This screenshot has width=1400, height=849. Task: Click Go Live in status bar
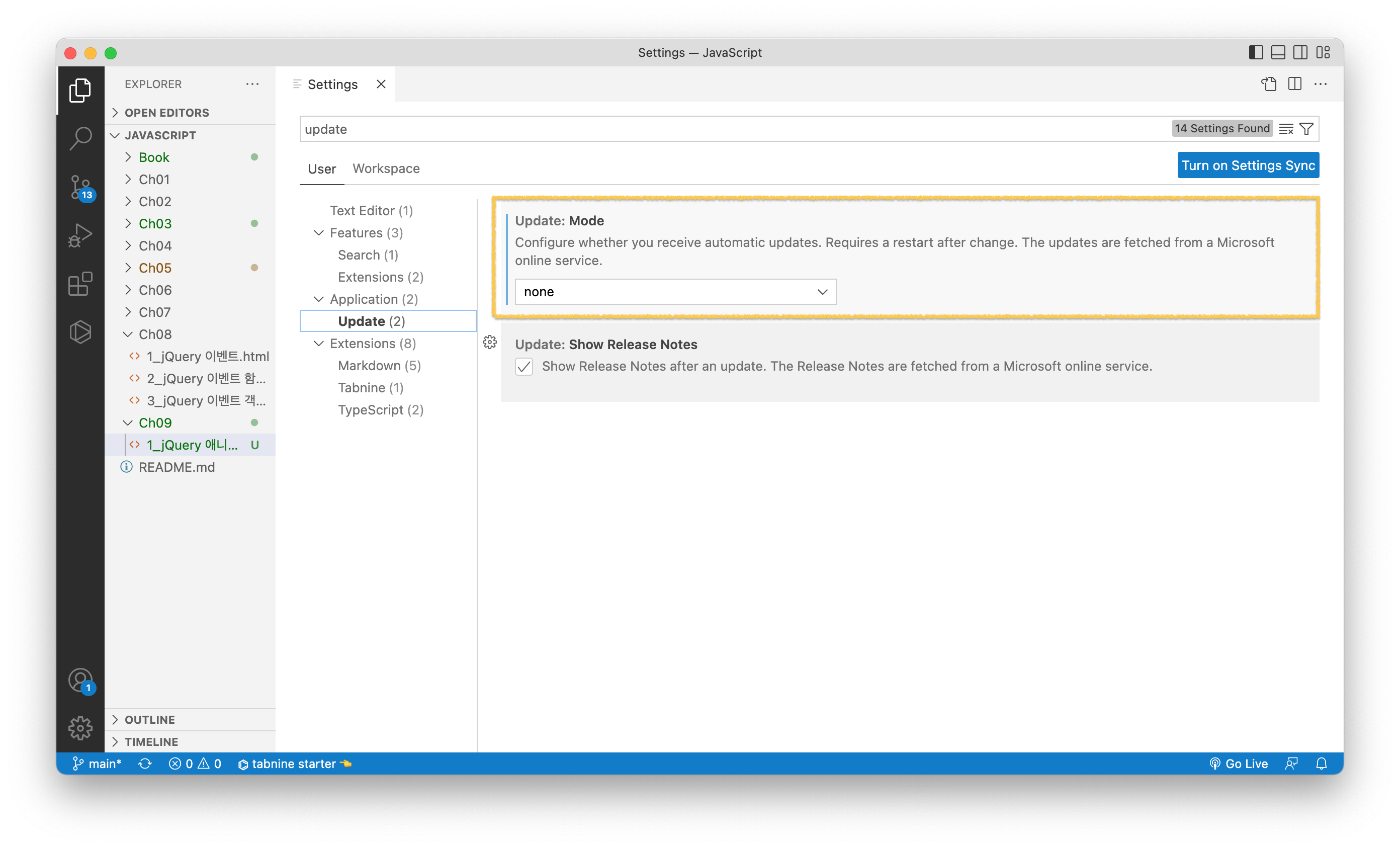[x=1239, y=763]
